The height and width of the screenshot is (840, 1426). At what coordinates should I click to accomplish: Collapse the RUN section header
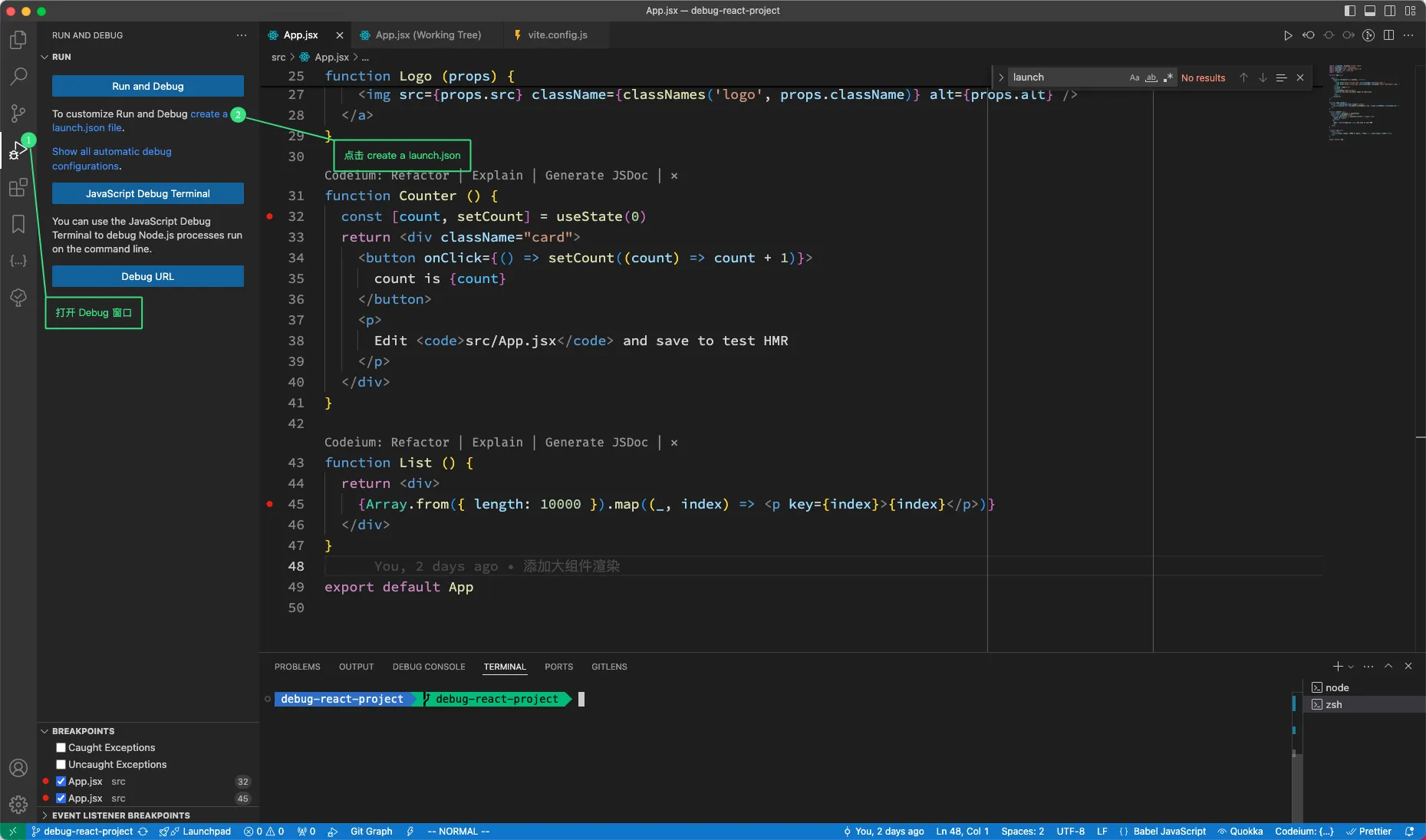pos(61,57)
